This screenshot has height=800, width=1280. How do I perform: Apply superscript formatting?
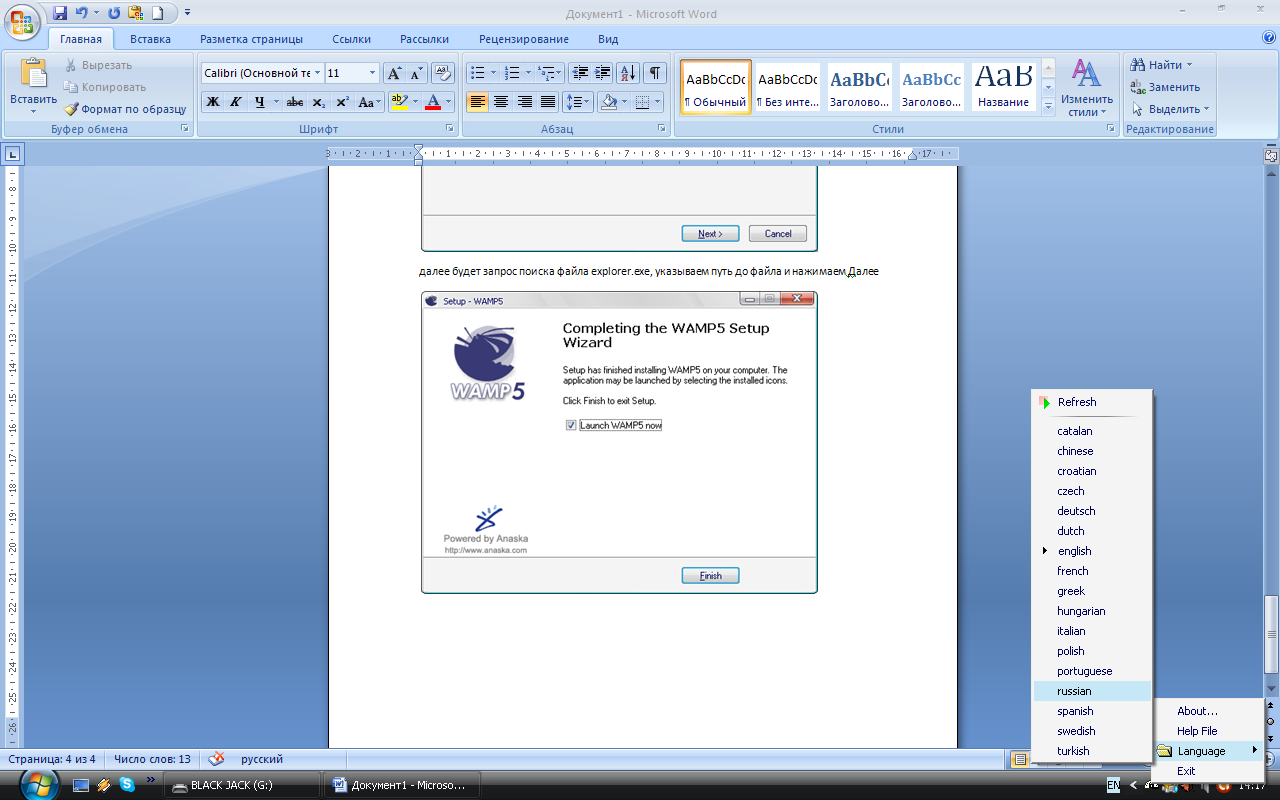[342, 102]
